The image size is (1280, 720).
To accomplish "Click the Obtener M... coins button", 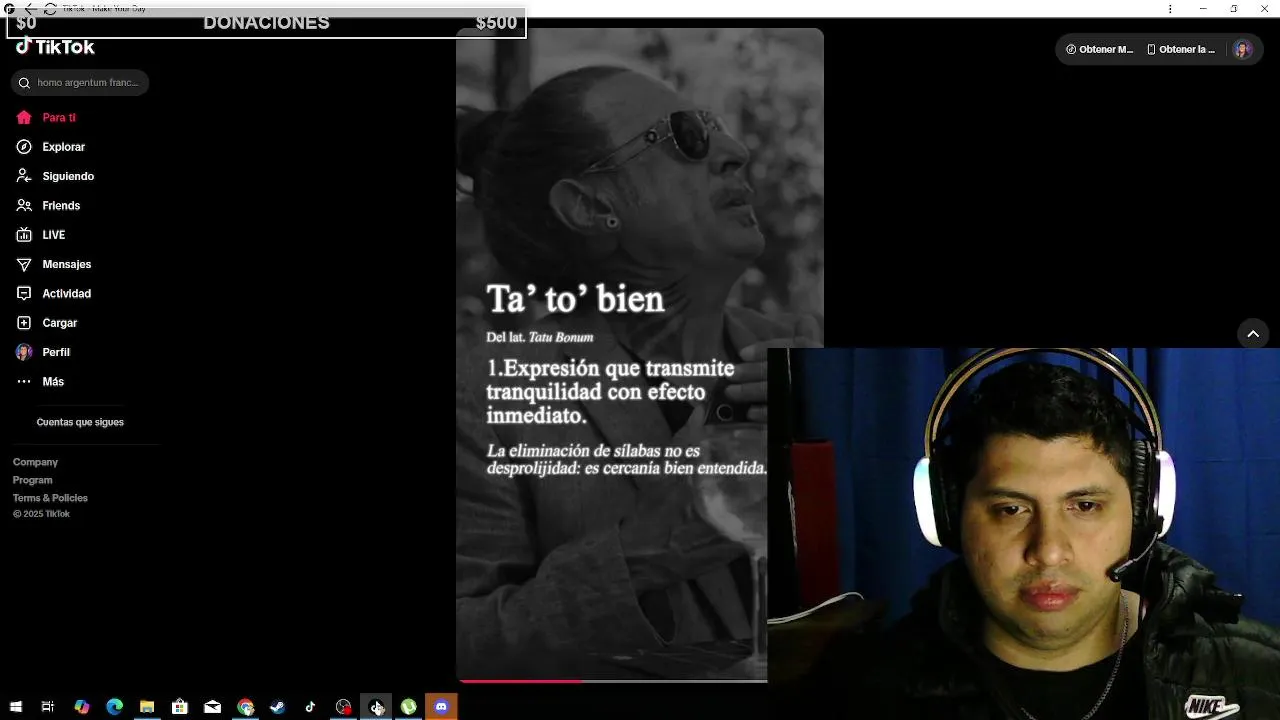I will 1100,49.
